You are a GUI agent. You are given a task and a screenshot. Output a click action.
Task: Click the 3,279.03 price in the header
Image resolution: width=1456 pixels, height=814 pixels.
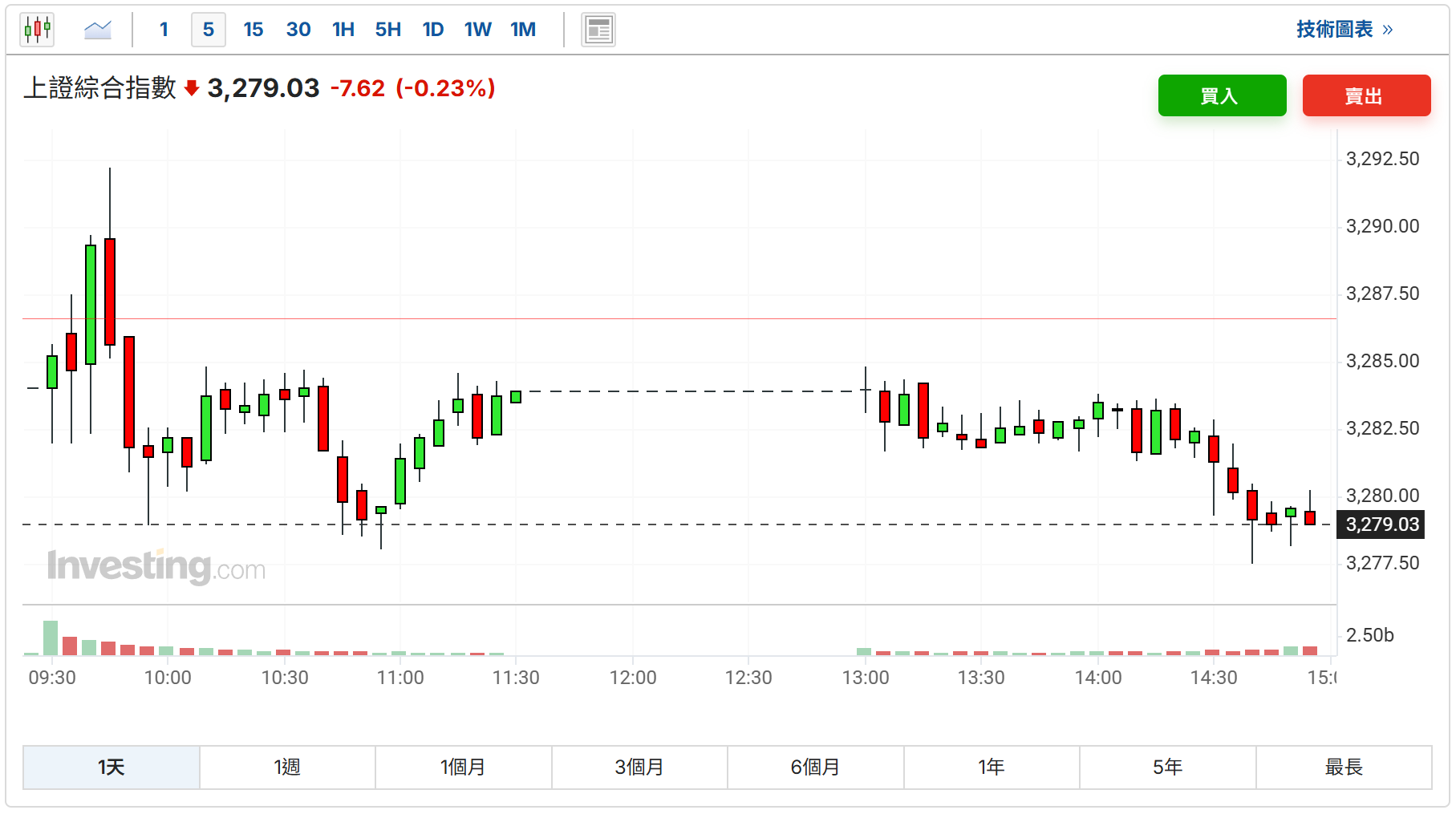pos(263,88)
